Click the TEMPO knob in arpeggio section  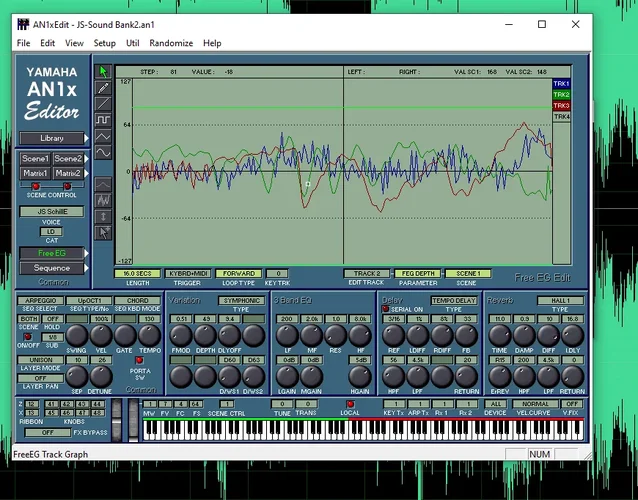click(151, 335)
